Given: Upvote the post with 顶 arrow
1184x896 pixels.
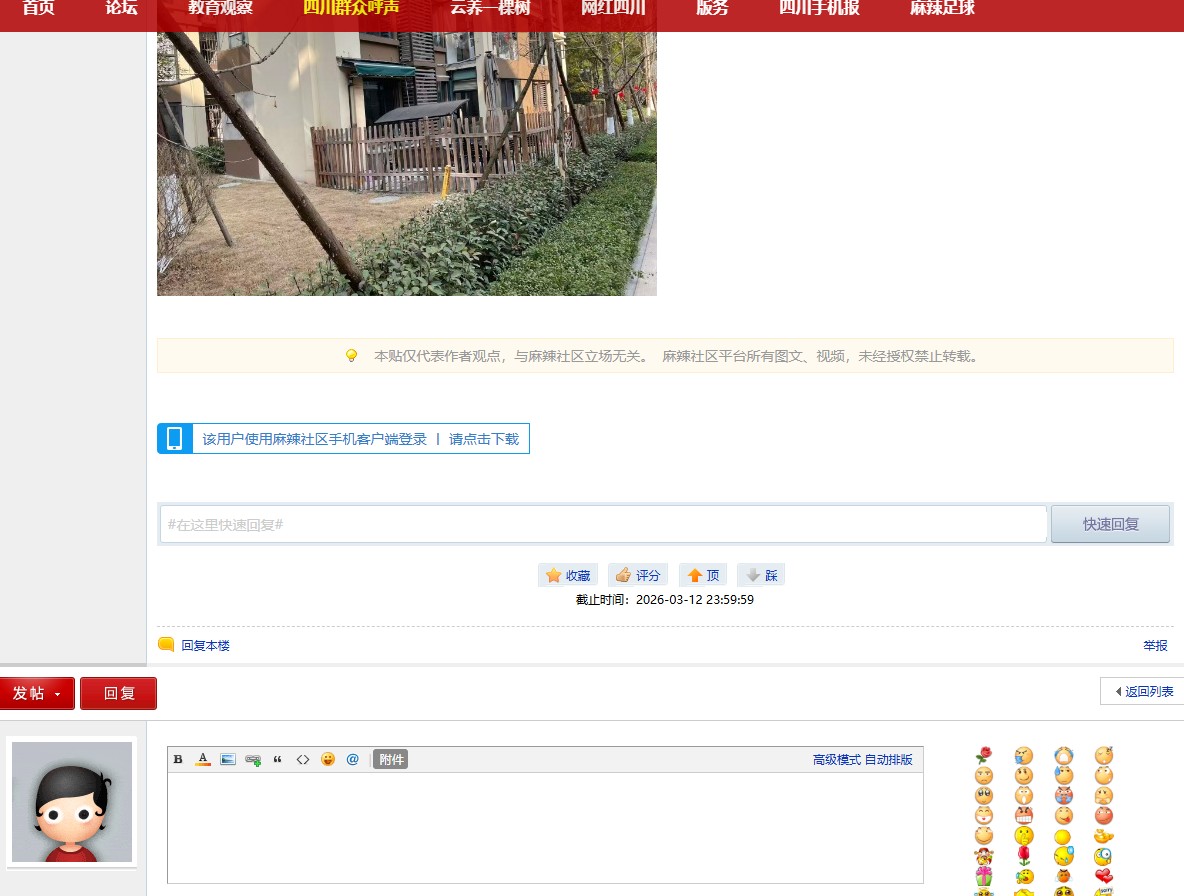Looking at the screenshot, I should [703, 576].
